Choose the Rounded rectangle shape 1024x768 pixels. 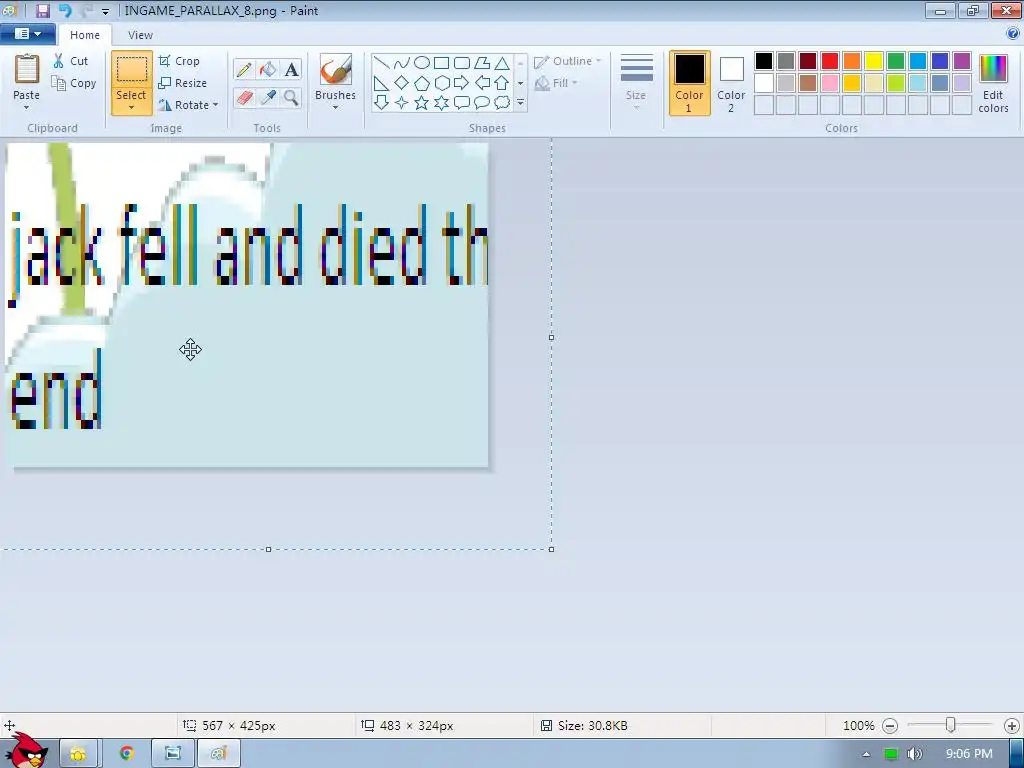pos(462,63)
